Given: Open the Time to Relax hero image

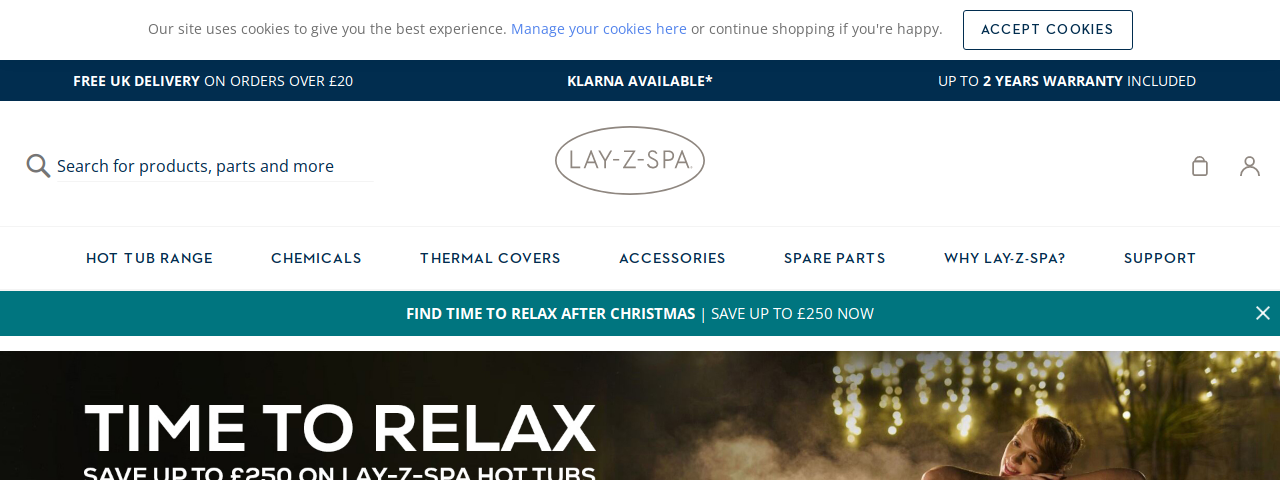Looking at the screenshot, I should pos(640,416).
